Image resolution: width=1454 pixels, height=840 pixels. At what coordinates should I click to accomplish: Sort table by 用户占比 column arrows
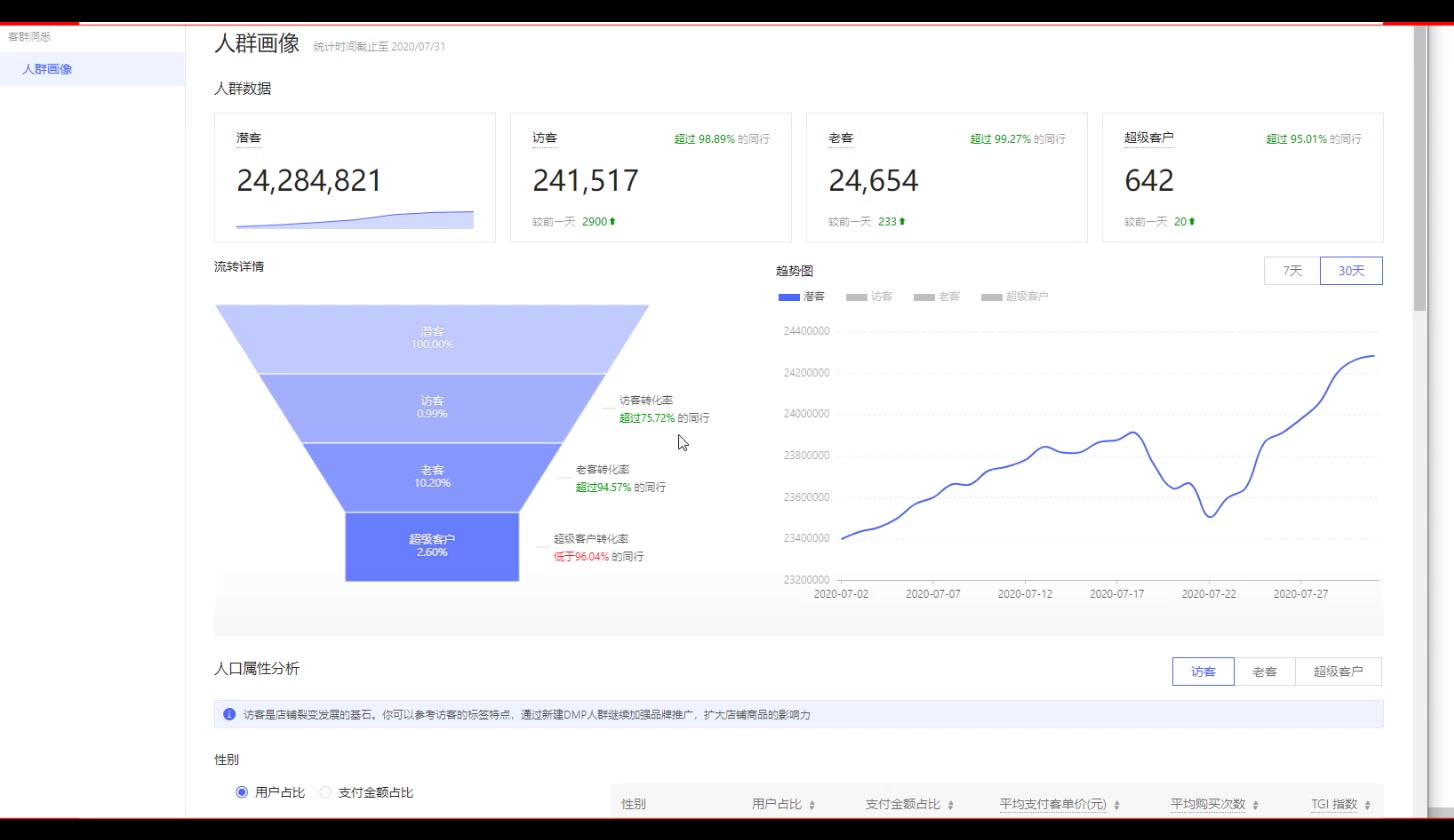tap(812, 805)
